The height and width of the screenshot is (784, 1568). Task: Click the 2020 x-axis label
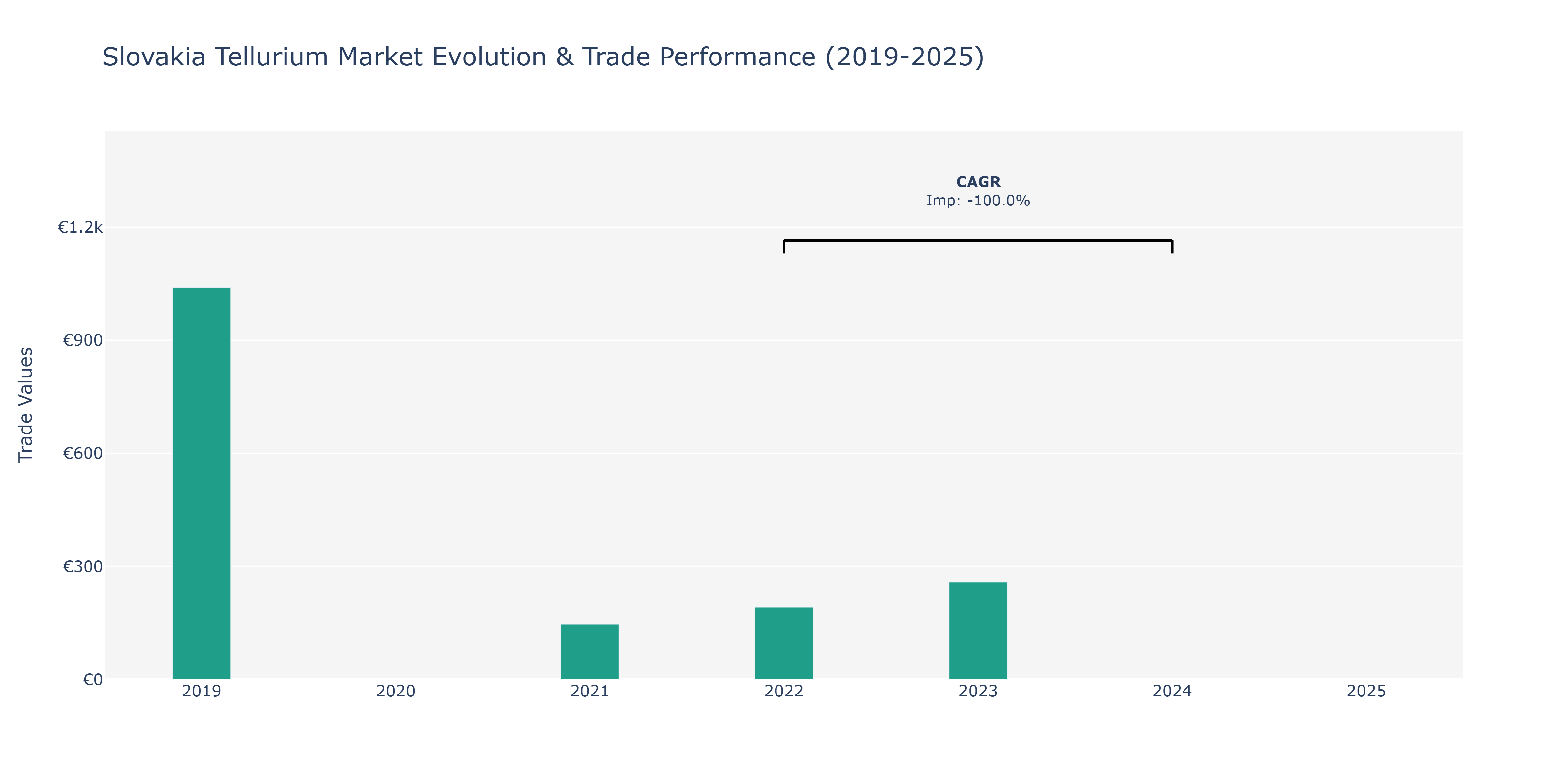pyautogui.click(x=396, y=692)
